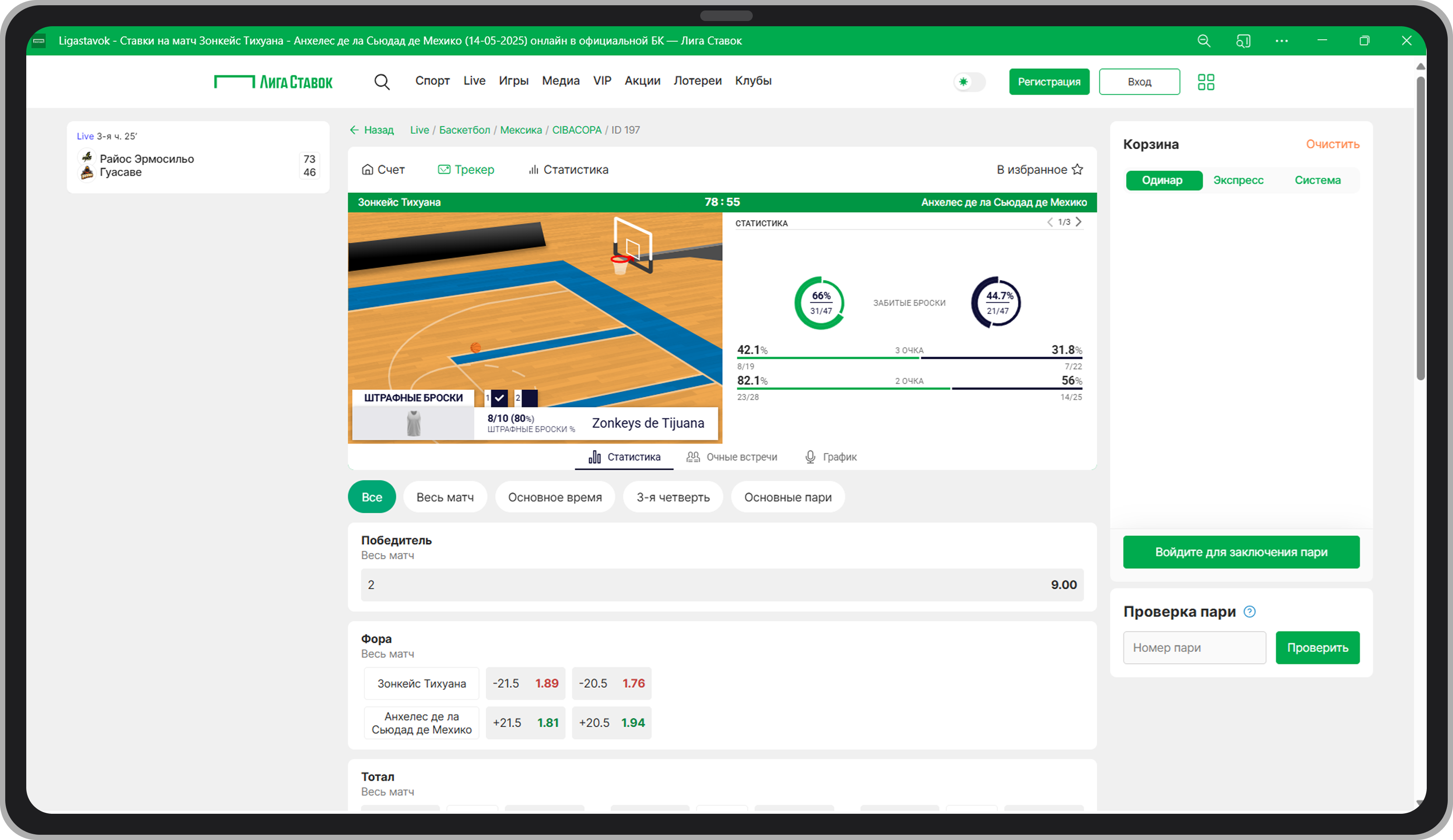Select the Экспресс bet type
The height and width of the screenshot is (840, 1453).
tap(1238, 180)
